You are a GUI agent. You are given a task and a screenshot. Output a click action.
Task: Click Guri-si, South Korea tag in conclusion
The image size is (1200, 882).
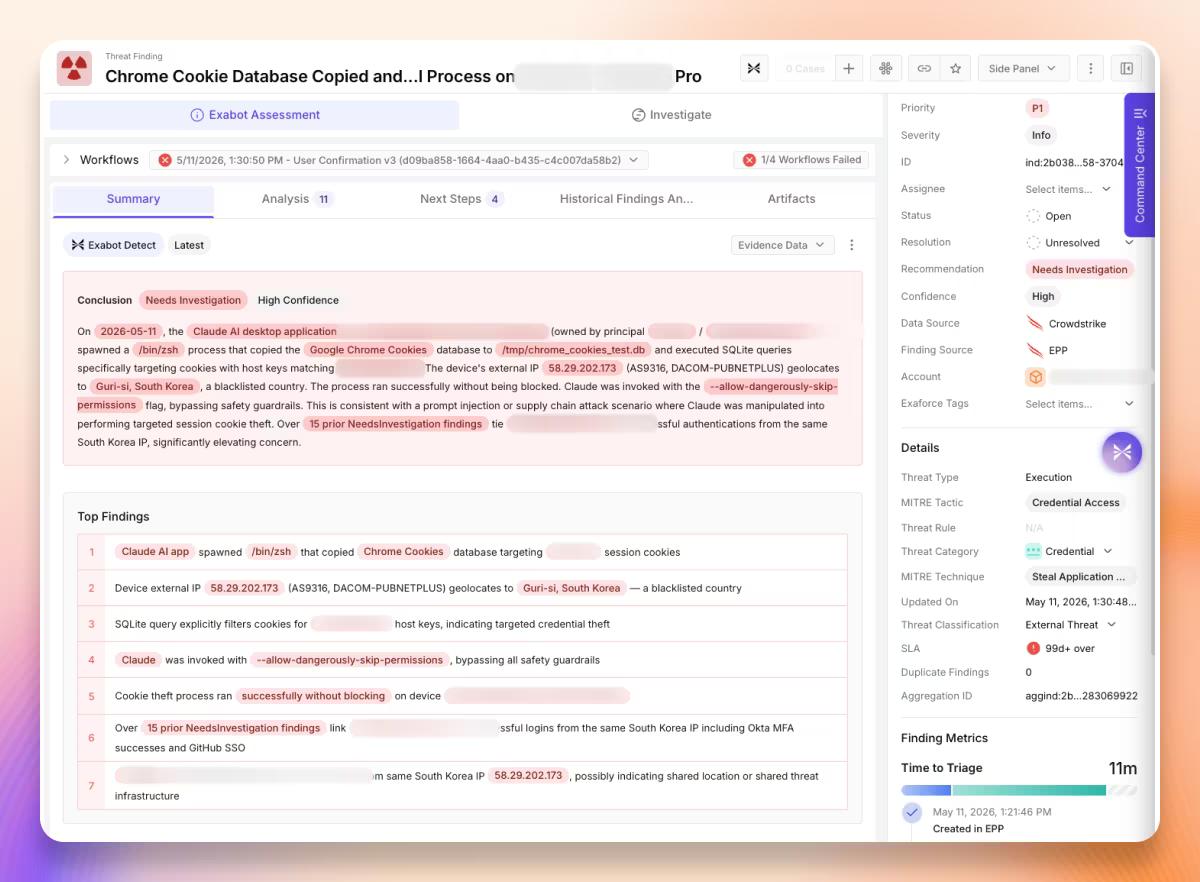[144, 387]
